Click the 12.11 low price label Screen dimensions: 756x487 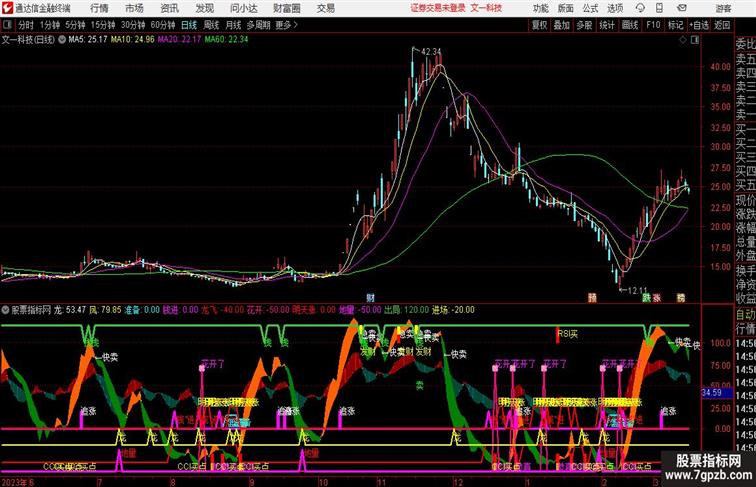(638, 291)
